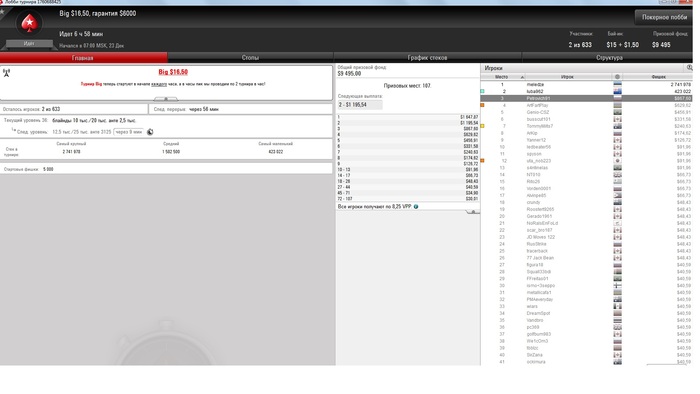Click the 72 - 107 payout row
Viewport: 700px width, 394px height.
[x=408, y=199]
